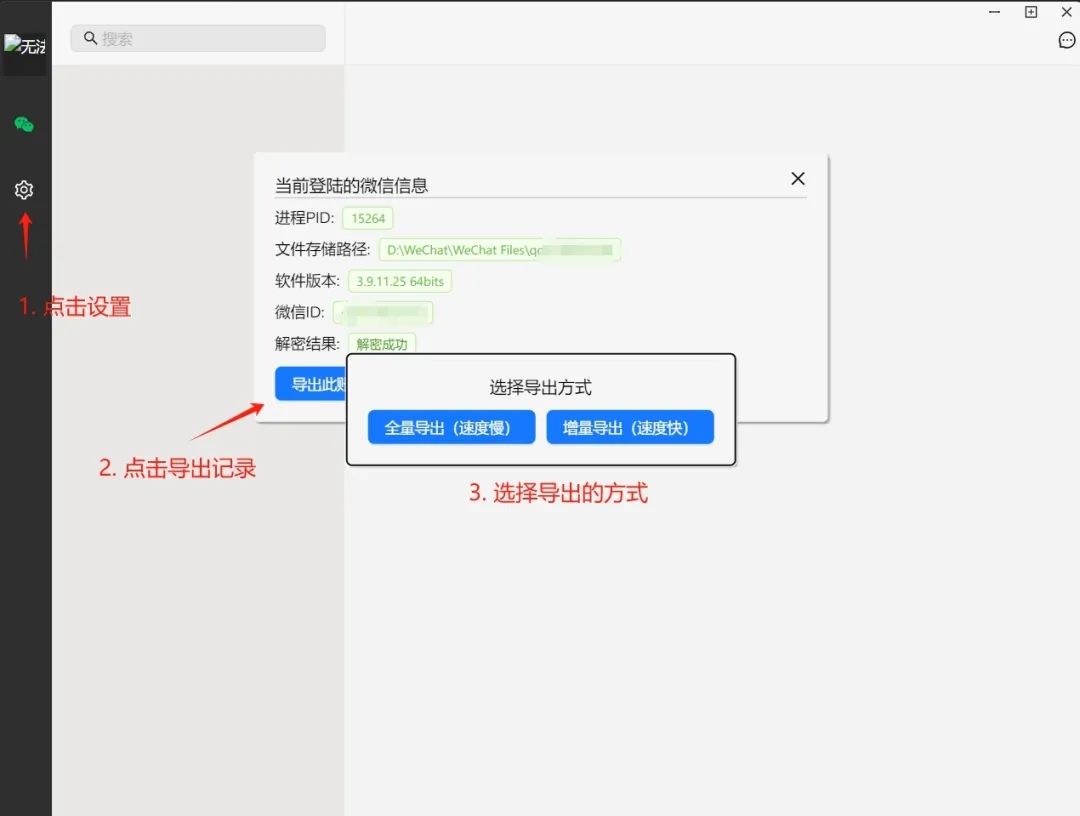Maximize the application window
Viewport: 1080px width, 816px height.
tap(1030, 12)
